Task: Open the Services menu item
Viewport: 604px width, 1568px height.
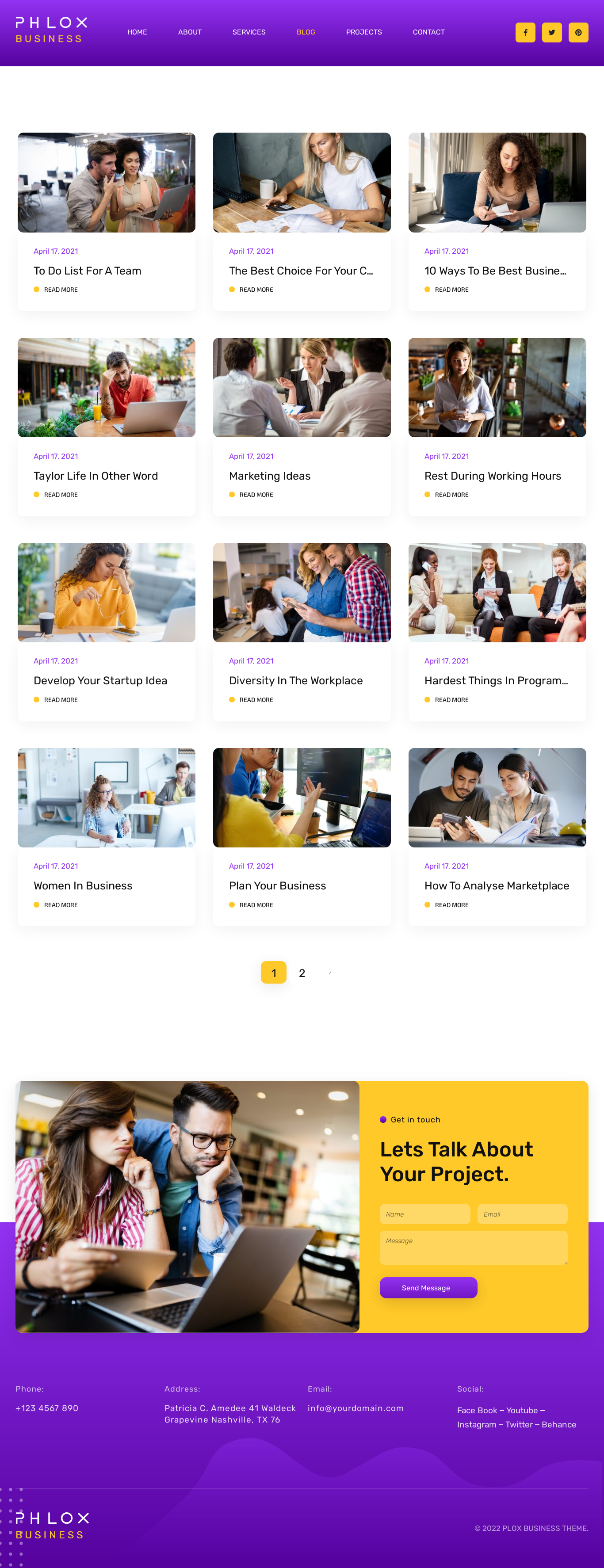Action: pyautogui.click(x=248, y=32)
